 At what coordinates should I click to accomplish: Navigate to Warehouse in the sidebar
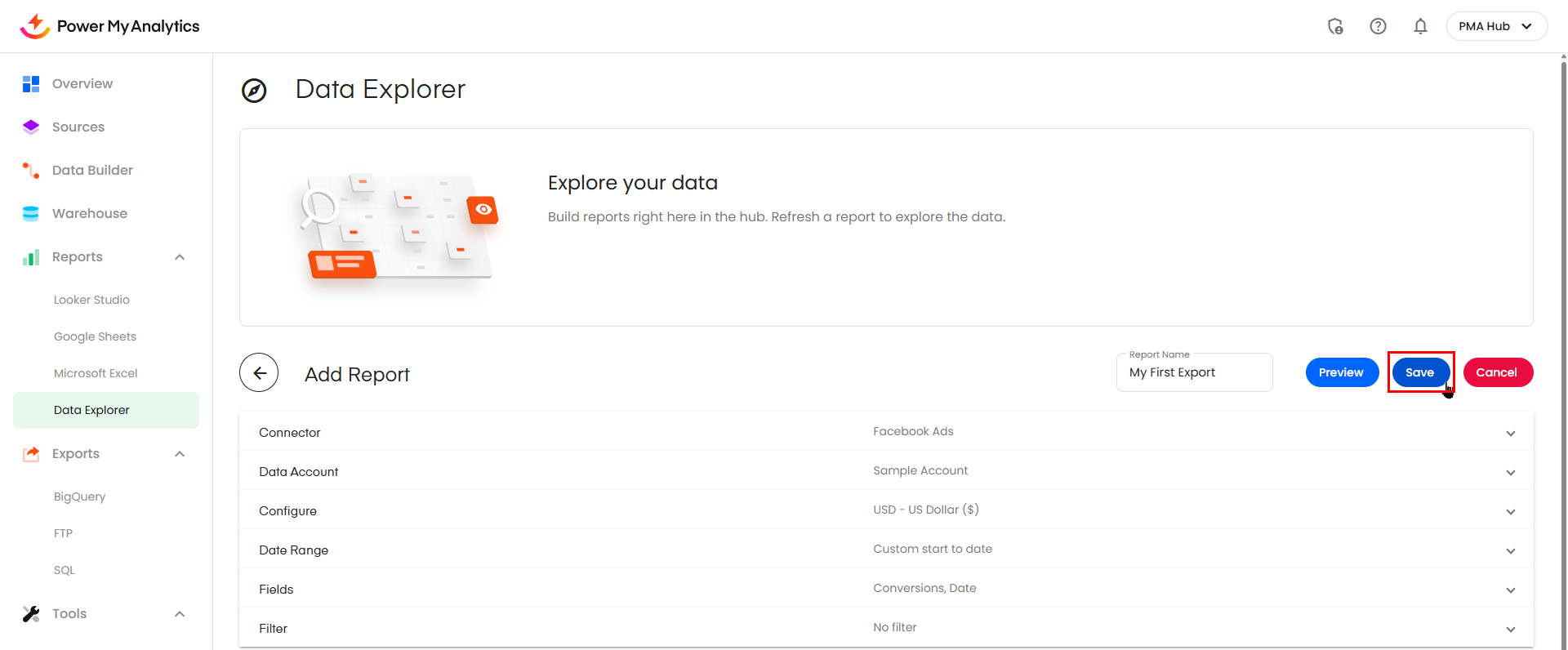tap(89, 214)
